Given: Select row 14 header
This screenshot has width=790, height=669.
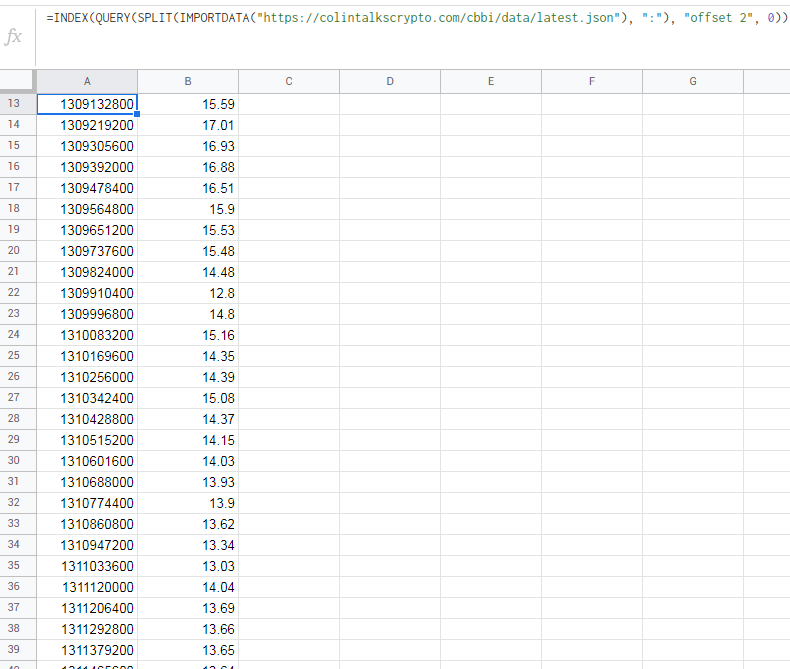Looking at the screenshot, I should coord(18,125).
